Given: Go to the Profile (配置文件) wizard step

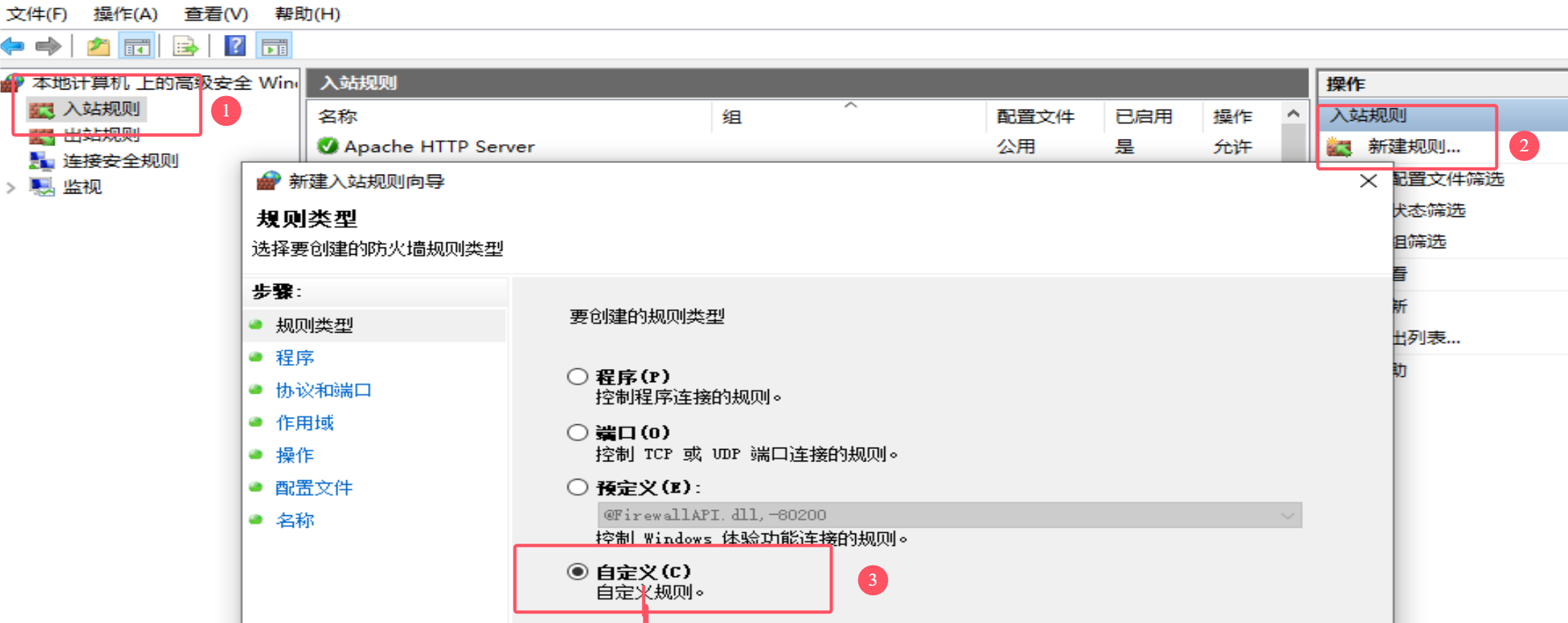Looking at the screenshot, I should click(x=314, y=488).
